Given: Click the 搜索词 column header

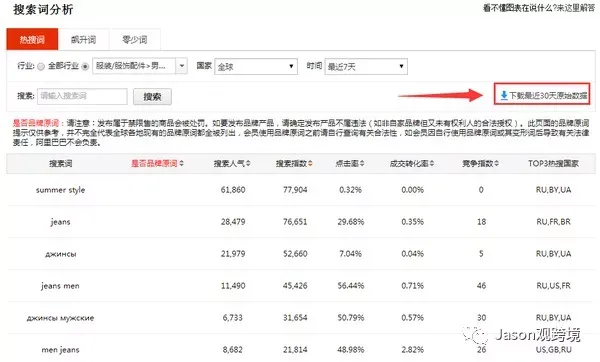Looking at the screenshot, I should click(60, 163).
